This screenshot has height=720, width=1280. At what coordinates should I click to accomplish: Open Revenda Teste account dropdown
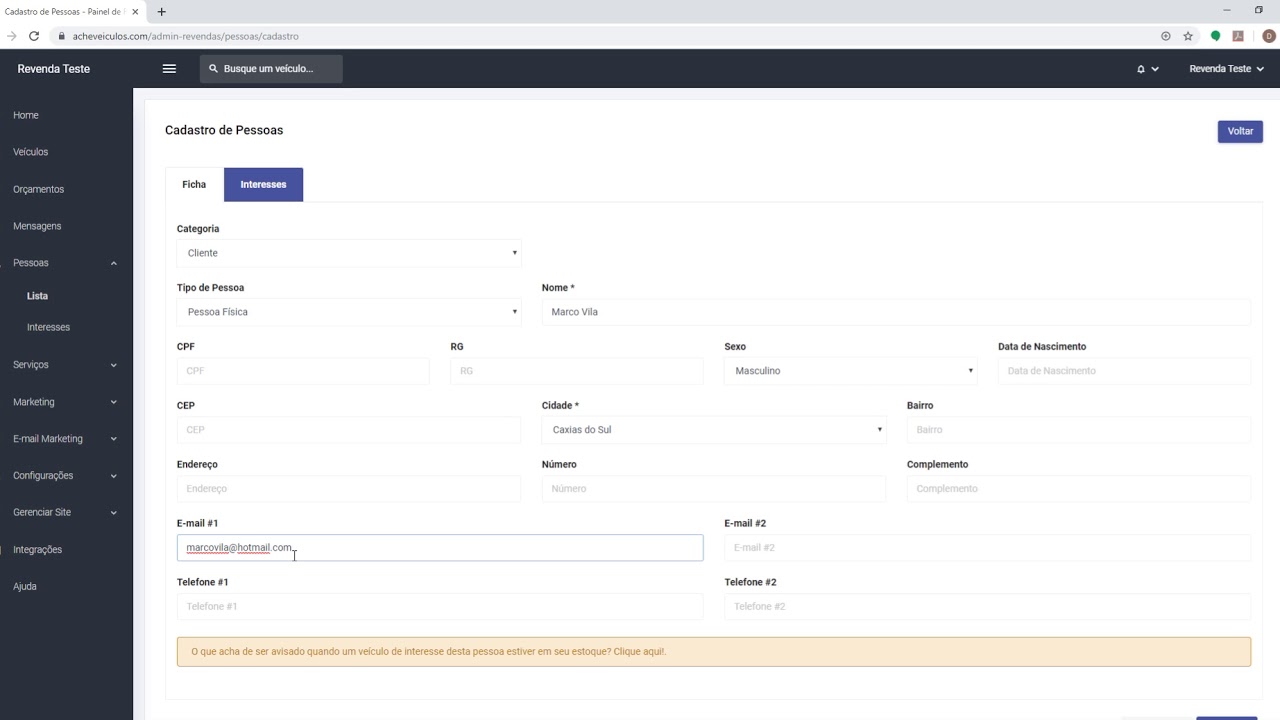tap(1227, 69)
